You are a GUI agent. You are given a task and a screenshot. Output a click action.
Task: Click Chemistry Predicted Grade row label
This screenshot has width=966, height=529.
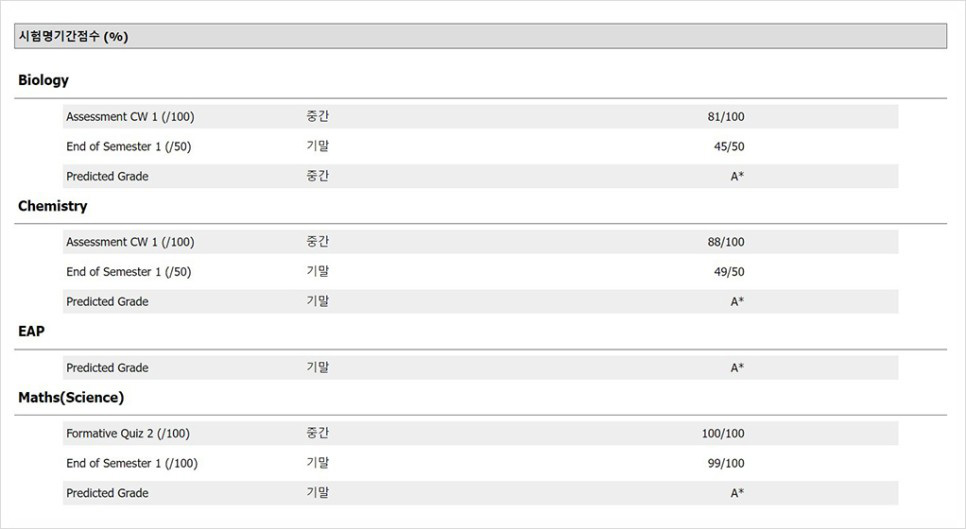point(107,302)
